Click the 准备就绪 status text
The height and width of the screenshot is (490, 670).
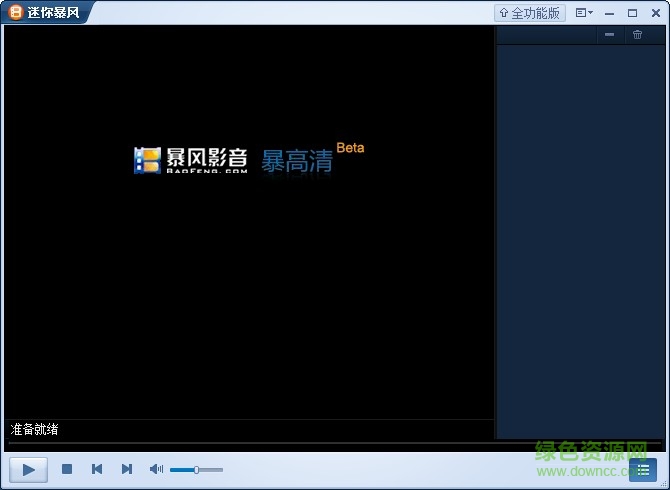[34, 429]
